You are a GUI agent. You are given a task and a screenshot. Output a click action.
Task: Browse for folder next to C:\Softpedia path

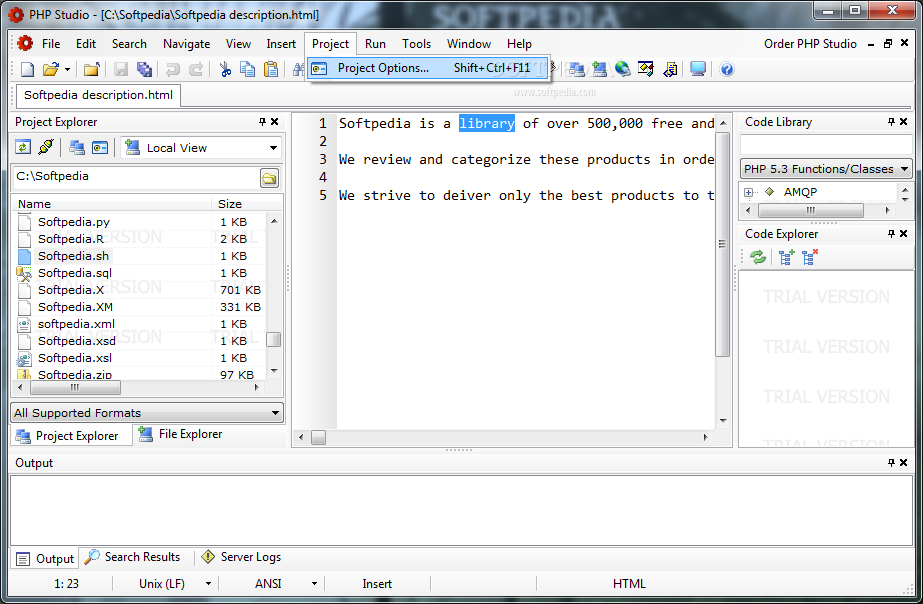click(x=270, y=178)
